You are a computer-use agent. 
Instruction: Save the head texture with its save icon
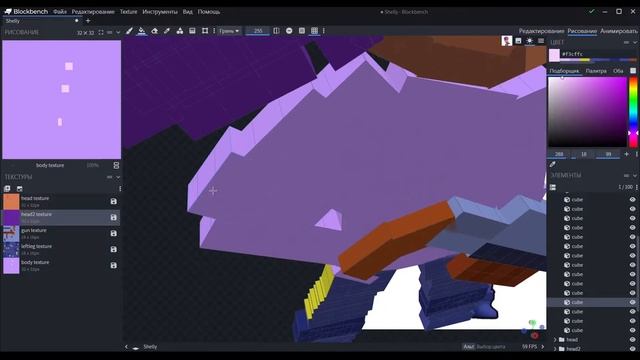pos(113,202)
